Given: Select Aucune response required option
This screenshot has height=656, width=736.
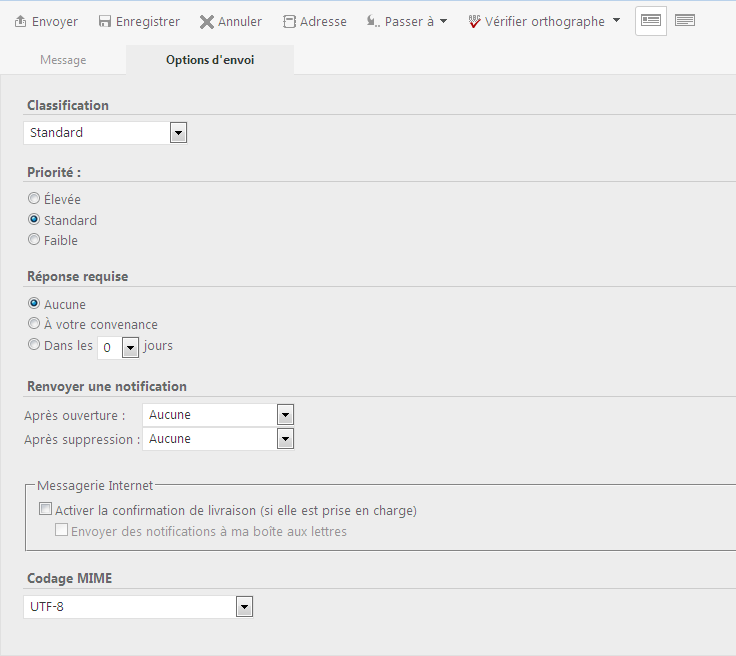Looking at the screenshot, I should (x=34, y=303).
